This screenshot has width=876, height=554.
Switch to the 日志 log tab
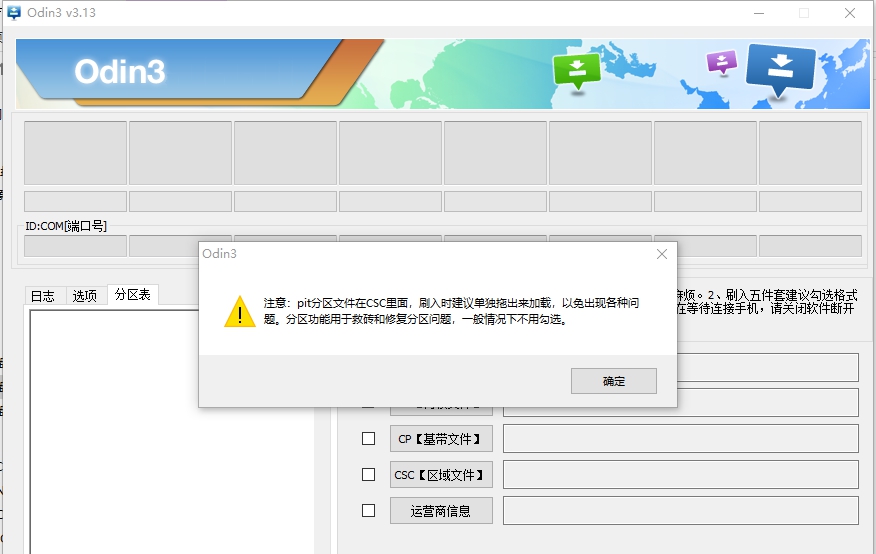pyautogui.click(x=43, y=296)
